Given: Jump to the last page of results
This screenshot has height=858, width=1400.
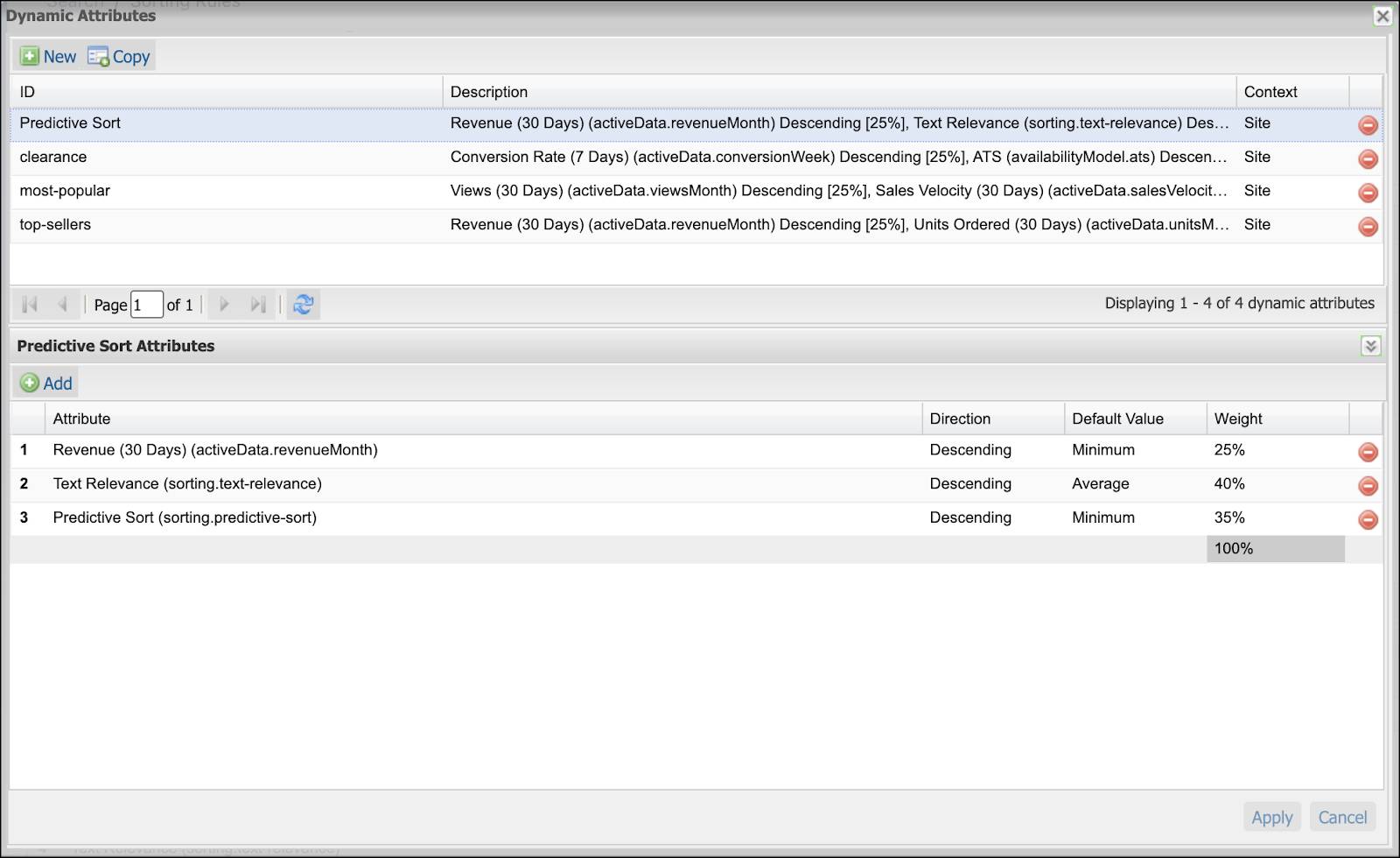Looking at the screenshot, I should [x=258, y=304].
